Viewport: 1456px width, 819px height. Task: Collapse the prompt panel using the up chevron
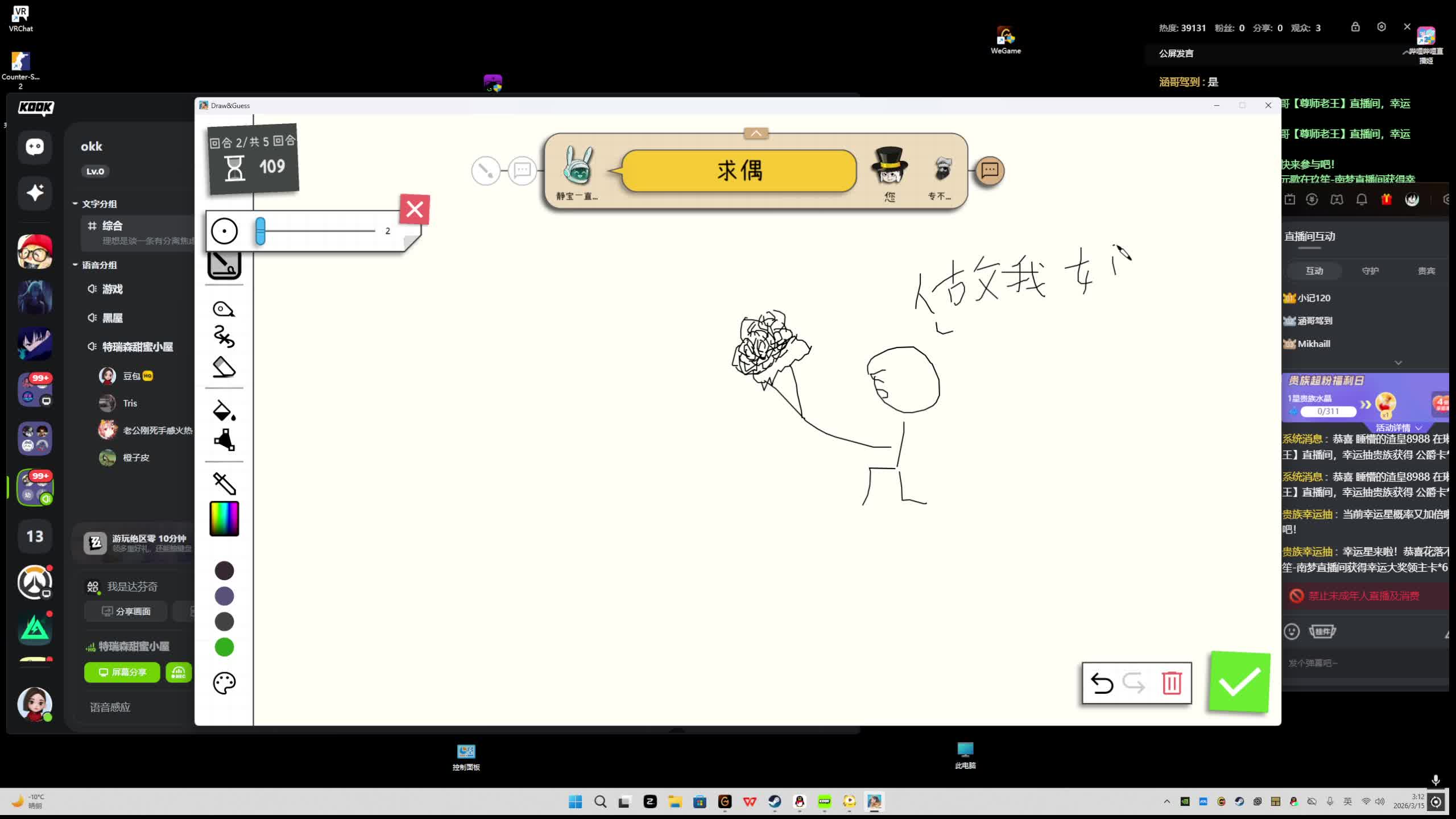756,133
